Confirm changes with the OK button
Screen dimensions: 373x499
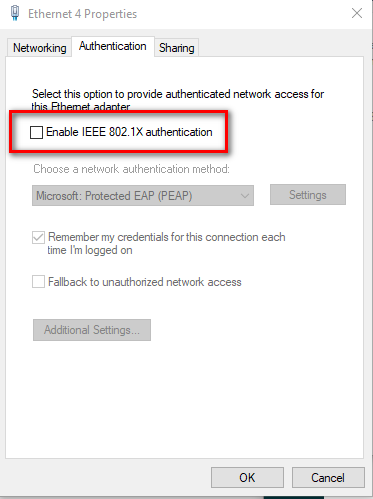(247, 478)
